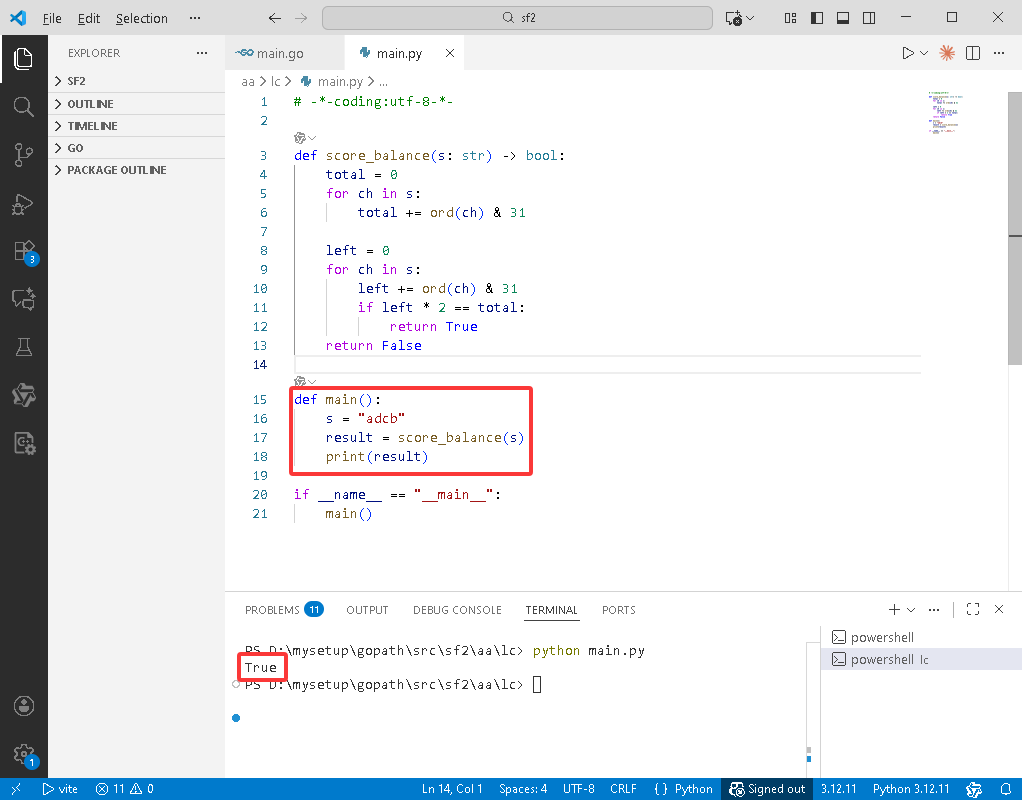
Task: Open the Run button dropdown arrow
Action: [x=924, y=53]
